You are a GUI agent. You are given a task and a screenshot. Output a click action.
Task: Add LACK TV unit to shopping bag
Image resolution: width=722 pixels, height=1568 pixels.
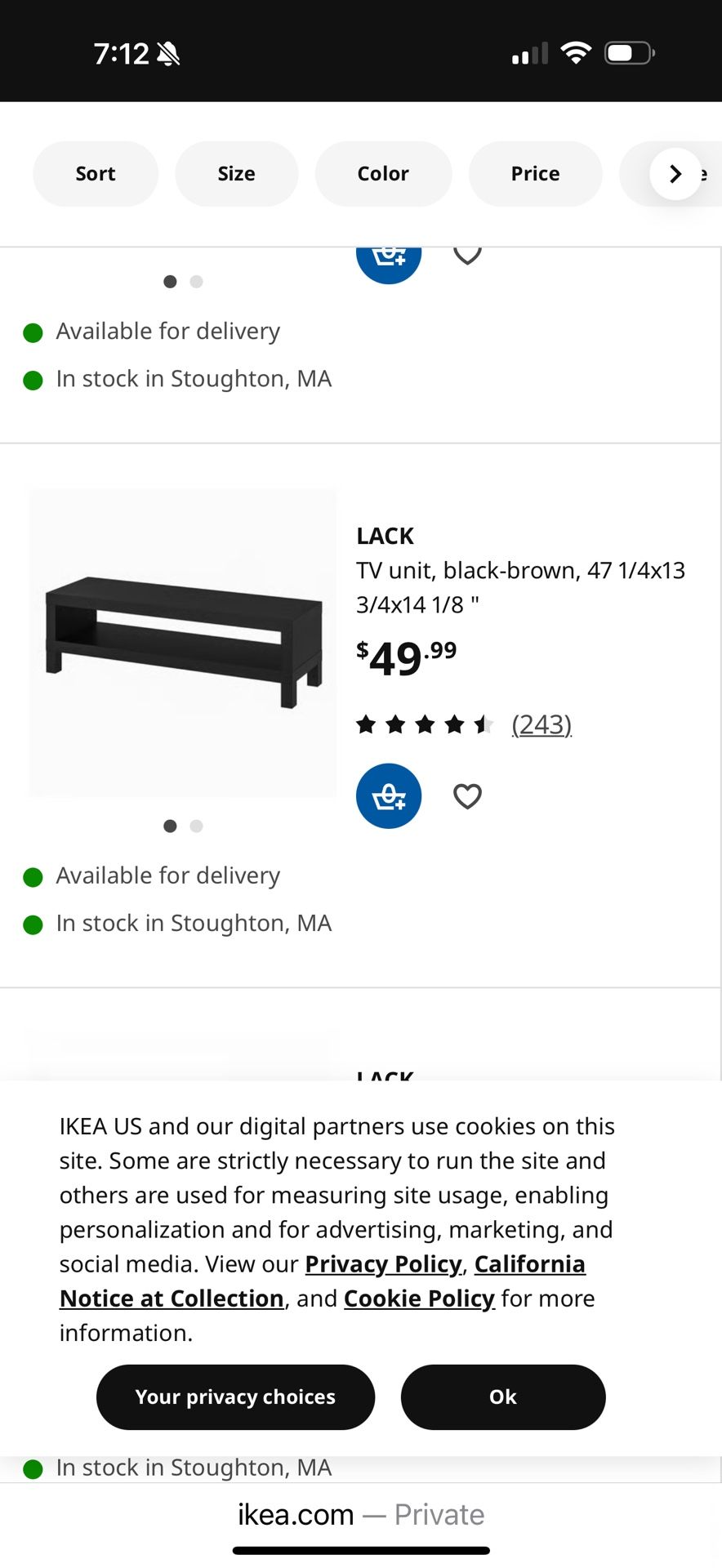(389, 796)
